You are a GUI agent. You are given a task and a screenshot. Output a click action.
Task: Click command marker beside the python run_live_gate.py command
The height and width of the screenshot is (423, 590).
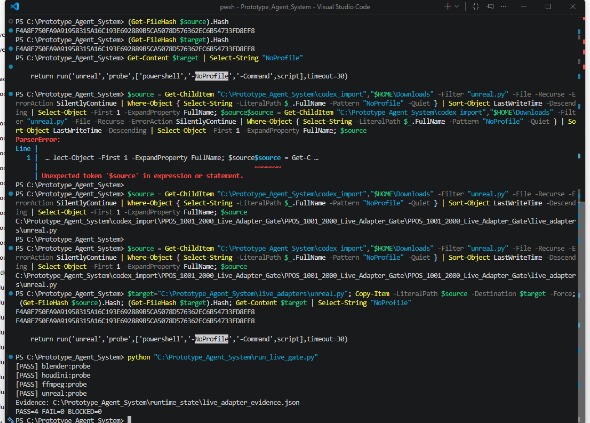pyautogui.click(x=11, y=357)
